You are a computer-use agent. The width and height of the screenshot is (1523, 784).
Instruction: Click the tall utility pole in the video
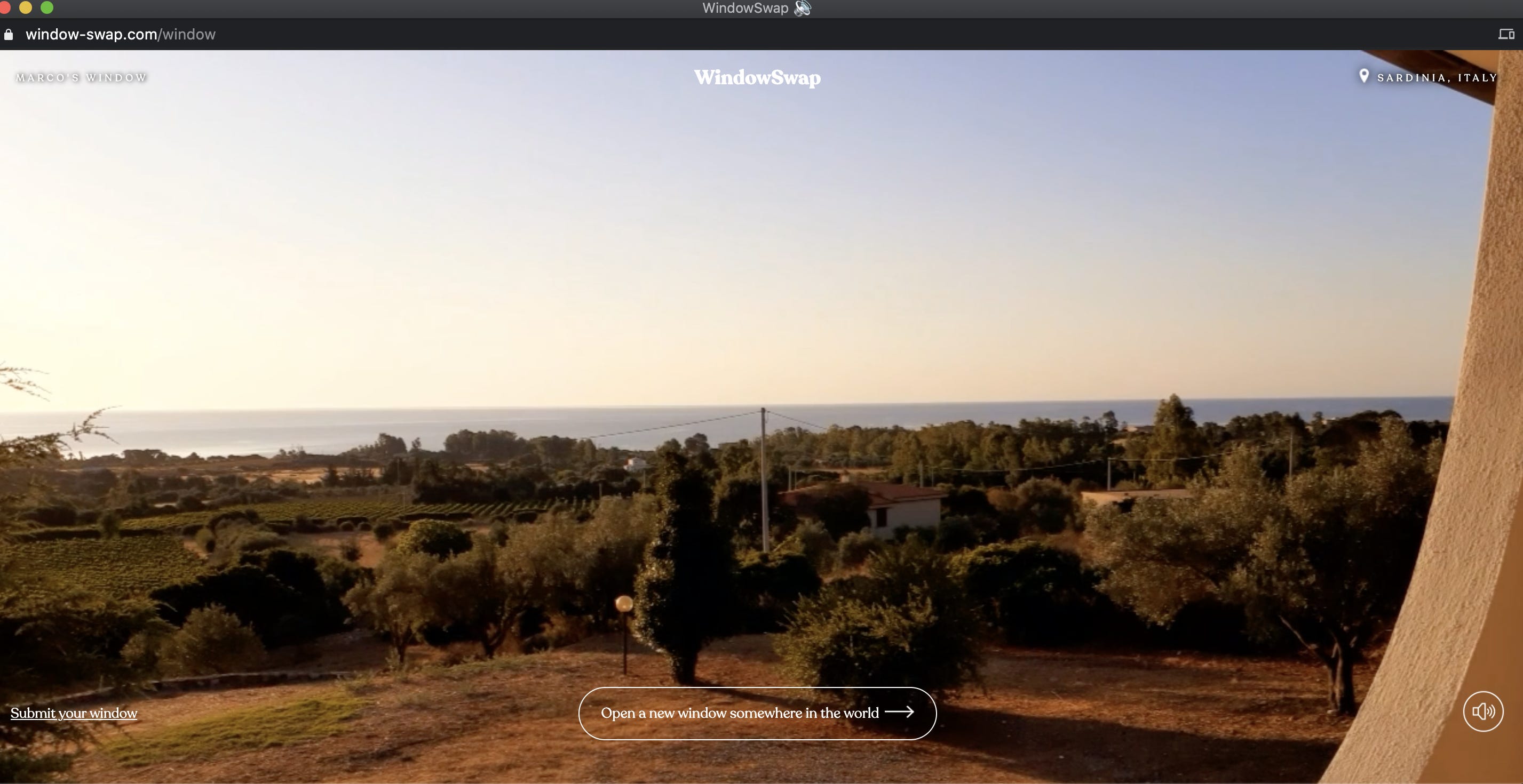[764, 478]
